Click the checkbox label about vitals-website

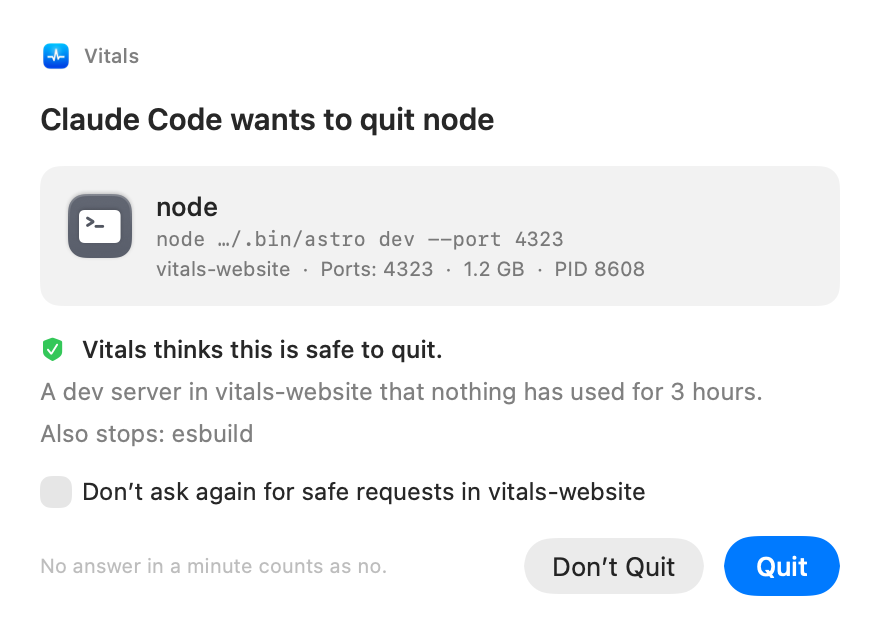point(364,492)
